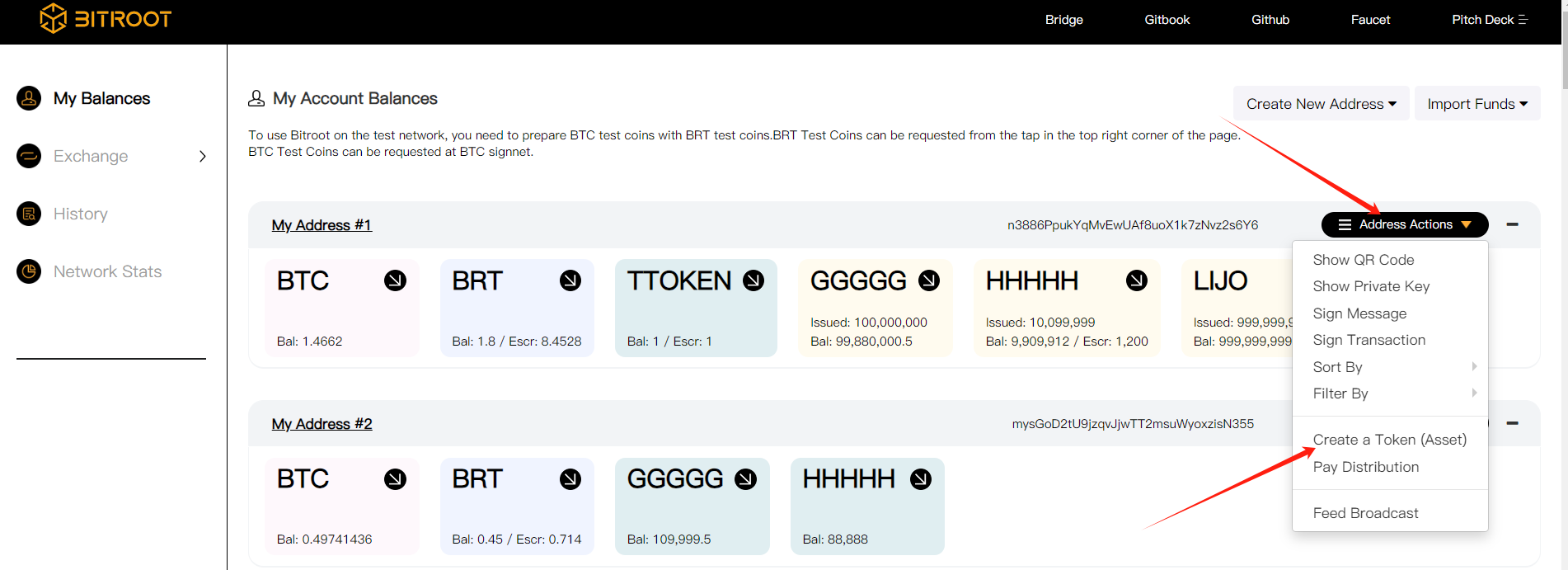Collapse the My Address #2 panel
The height and width of the screenshot is (570, 1568).
tap(1512, 423)
